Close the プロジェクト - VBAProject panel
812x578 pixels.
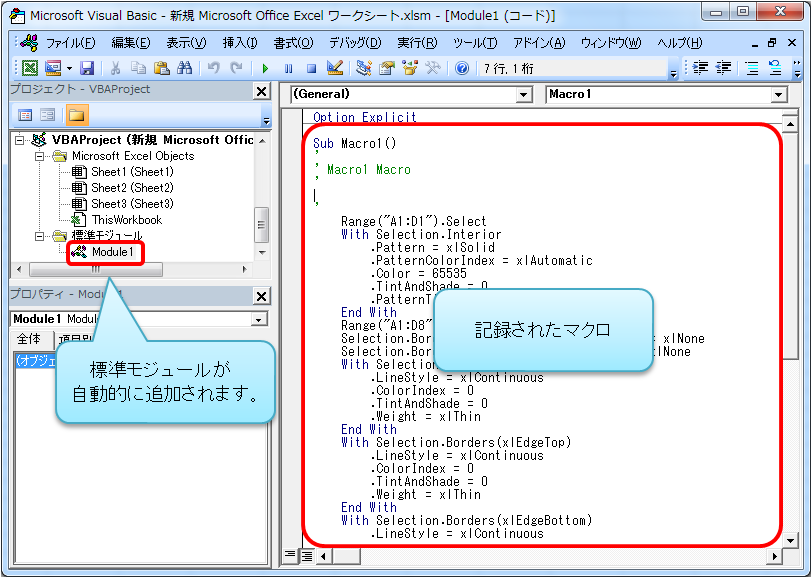pos(262,92)
